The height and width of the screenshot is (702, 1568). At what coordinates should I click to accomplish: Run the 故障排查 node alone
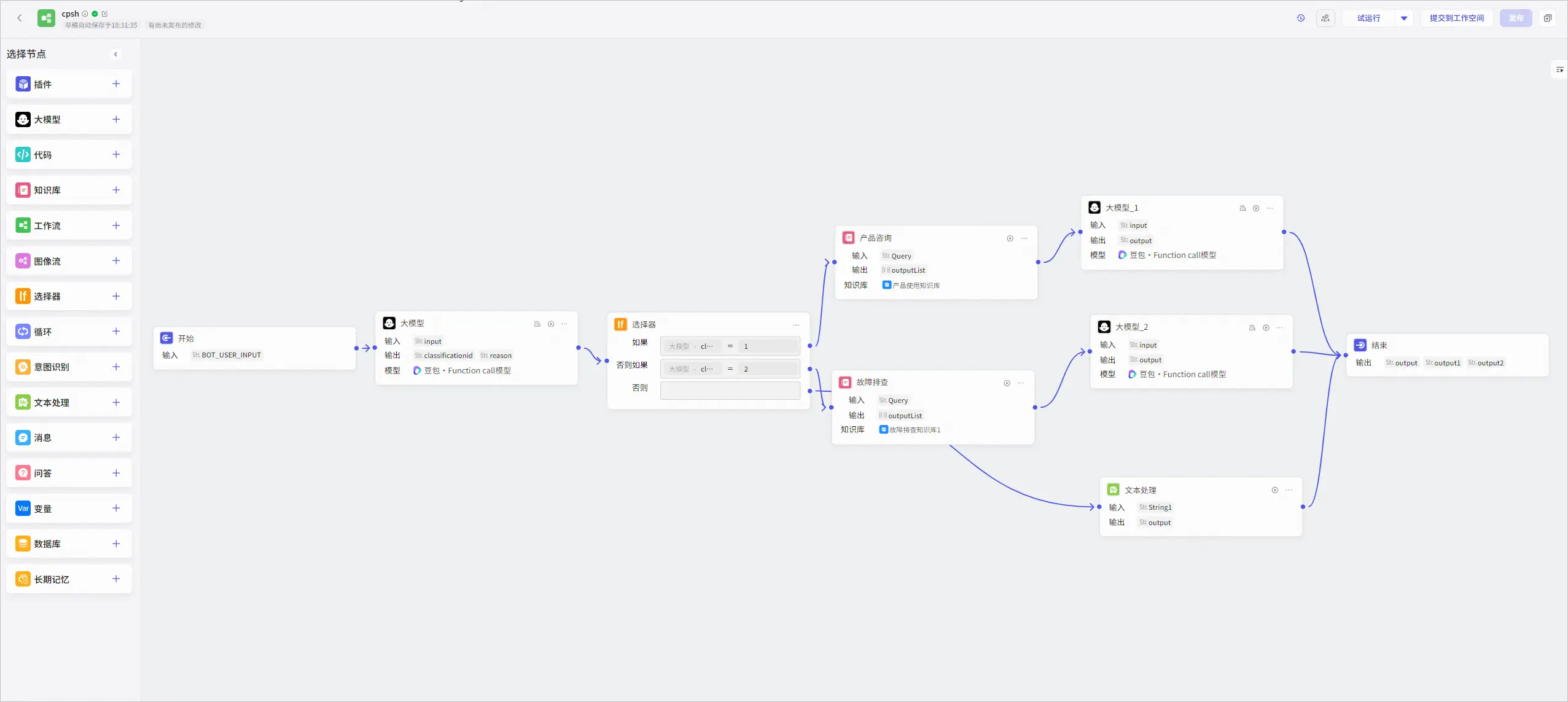(x=1007, y=383)
